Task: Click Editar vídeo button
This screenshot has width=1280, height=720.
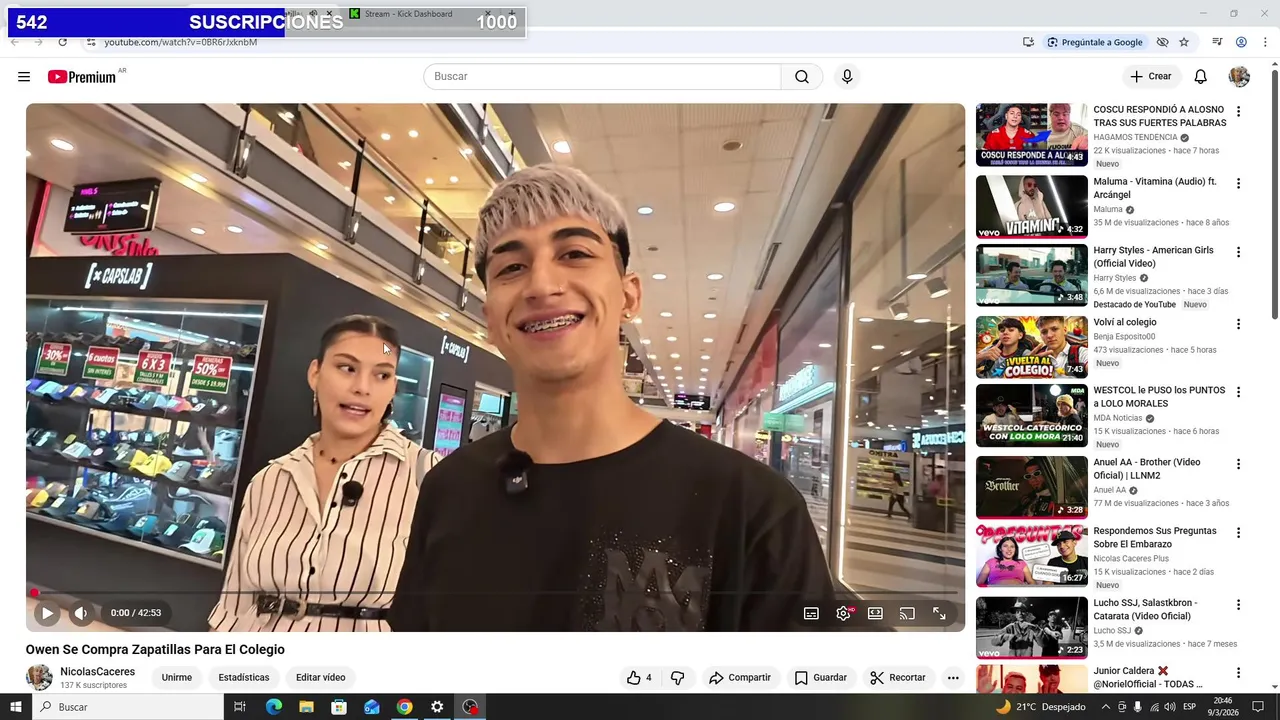Action: [x=320, y=678]
